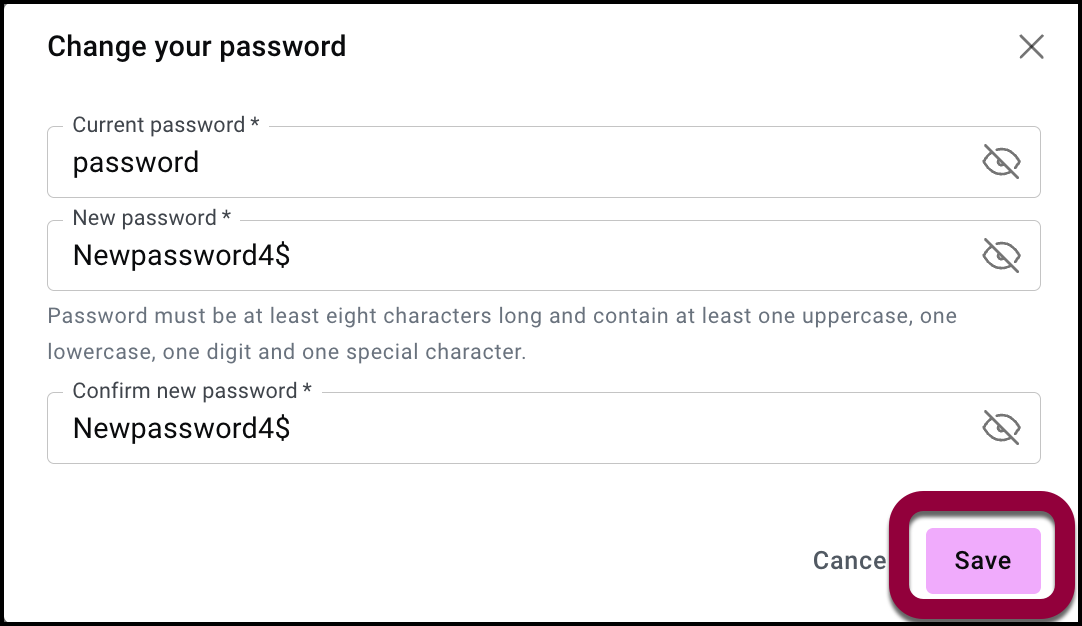Place cursor on 'Newpassword4$' in Confirm field

coord(181,429)
